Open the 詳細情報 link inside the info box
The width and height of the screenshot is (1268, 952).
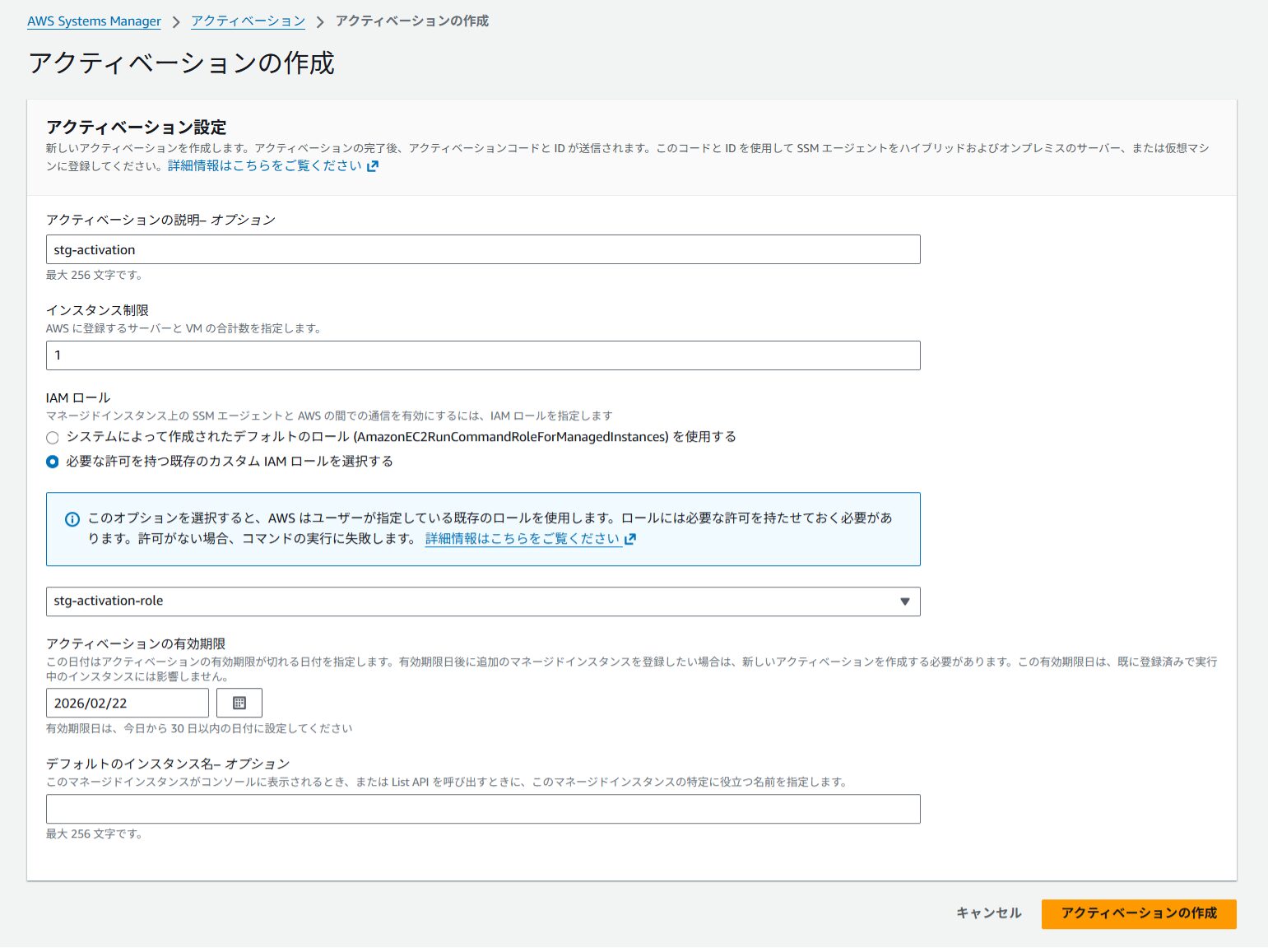[522, 539]
